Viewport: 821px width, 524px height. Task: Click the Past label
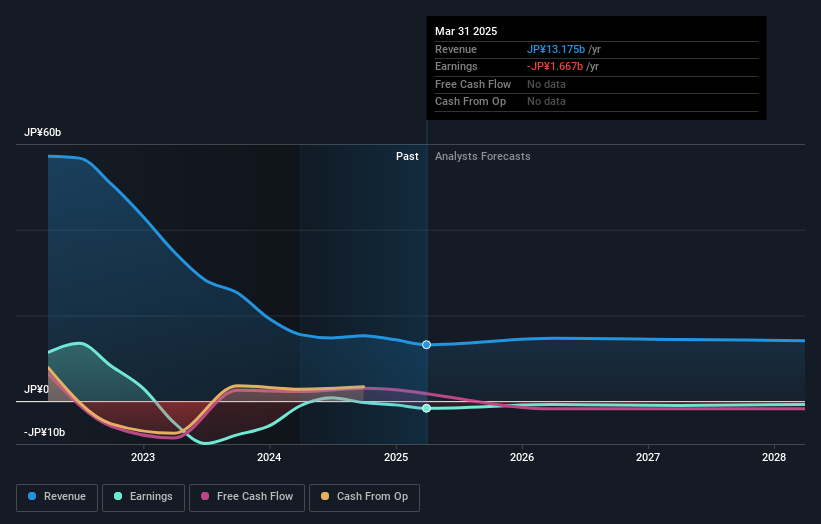[407, 157]
